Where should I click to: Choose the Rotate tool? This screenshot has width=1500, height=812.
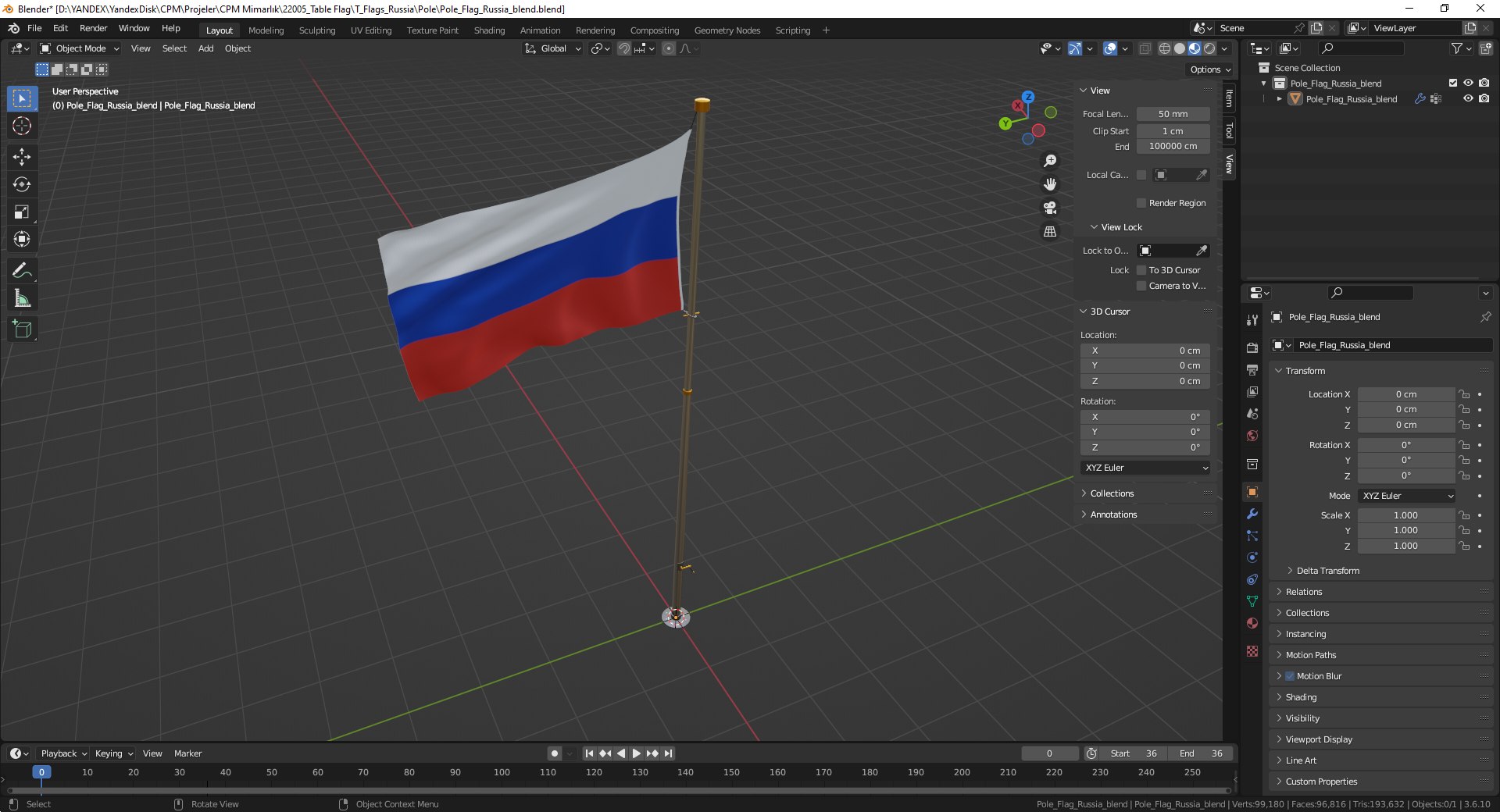[x=22, y=184]
